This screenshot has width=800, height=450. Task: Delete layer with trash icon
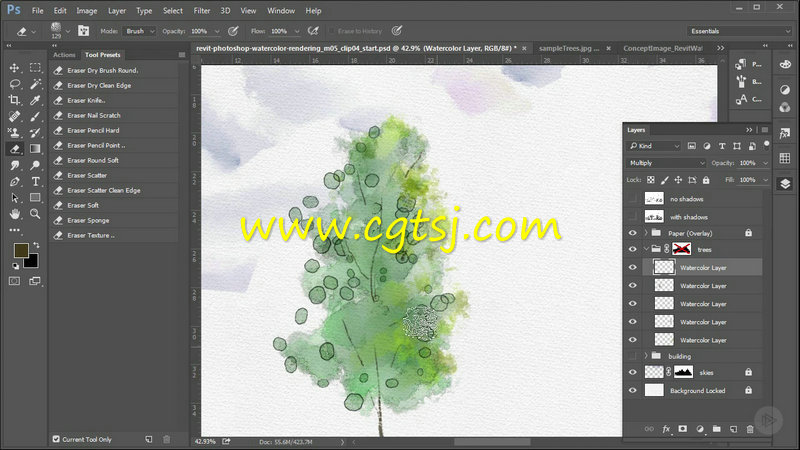pyautogui.click(x=750, y=429)
